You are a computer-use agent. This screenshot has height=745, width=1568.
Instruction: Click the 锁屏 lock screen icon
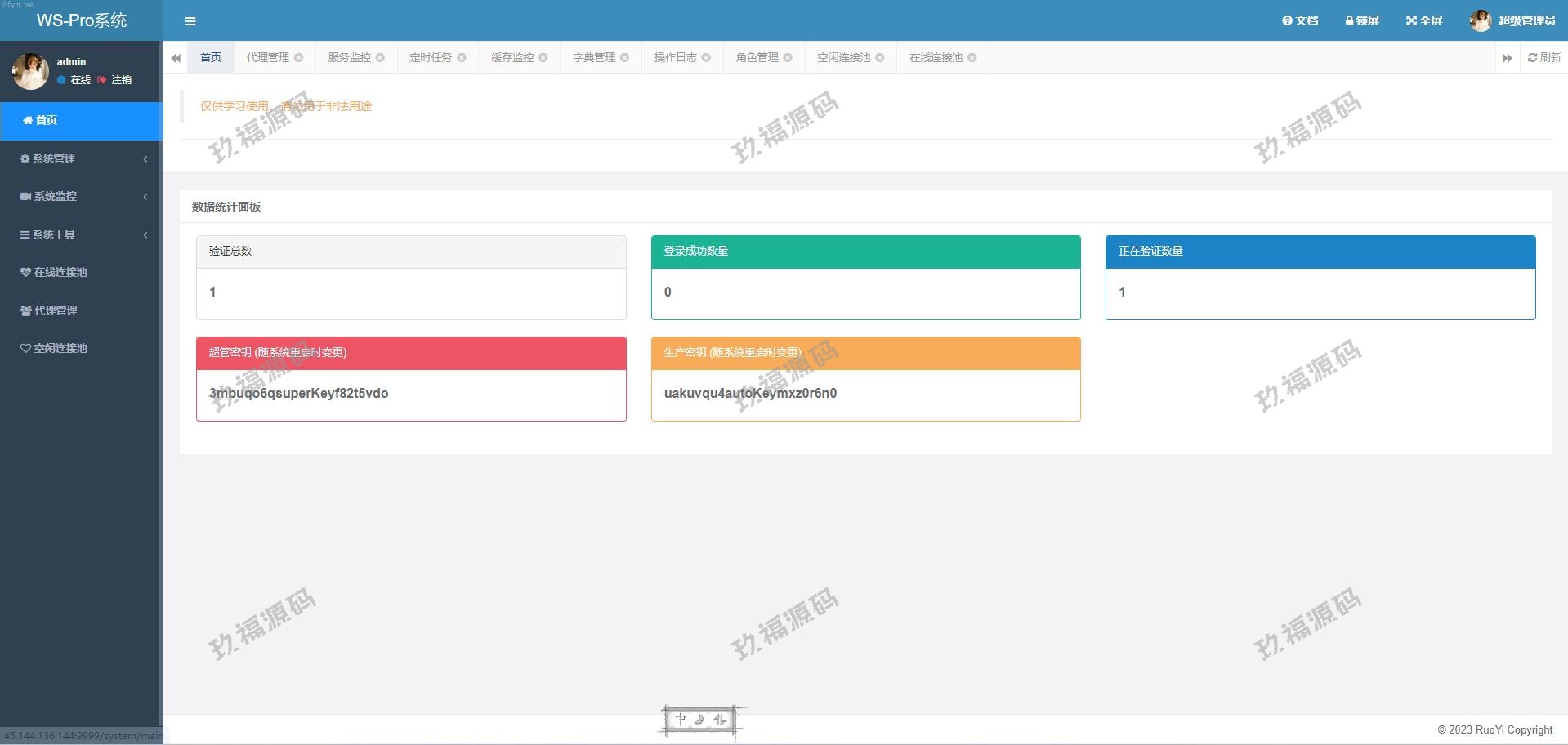[1350, 20]
